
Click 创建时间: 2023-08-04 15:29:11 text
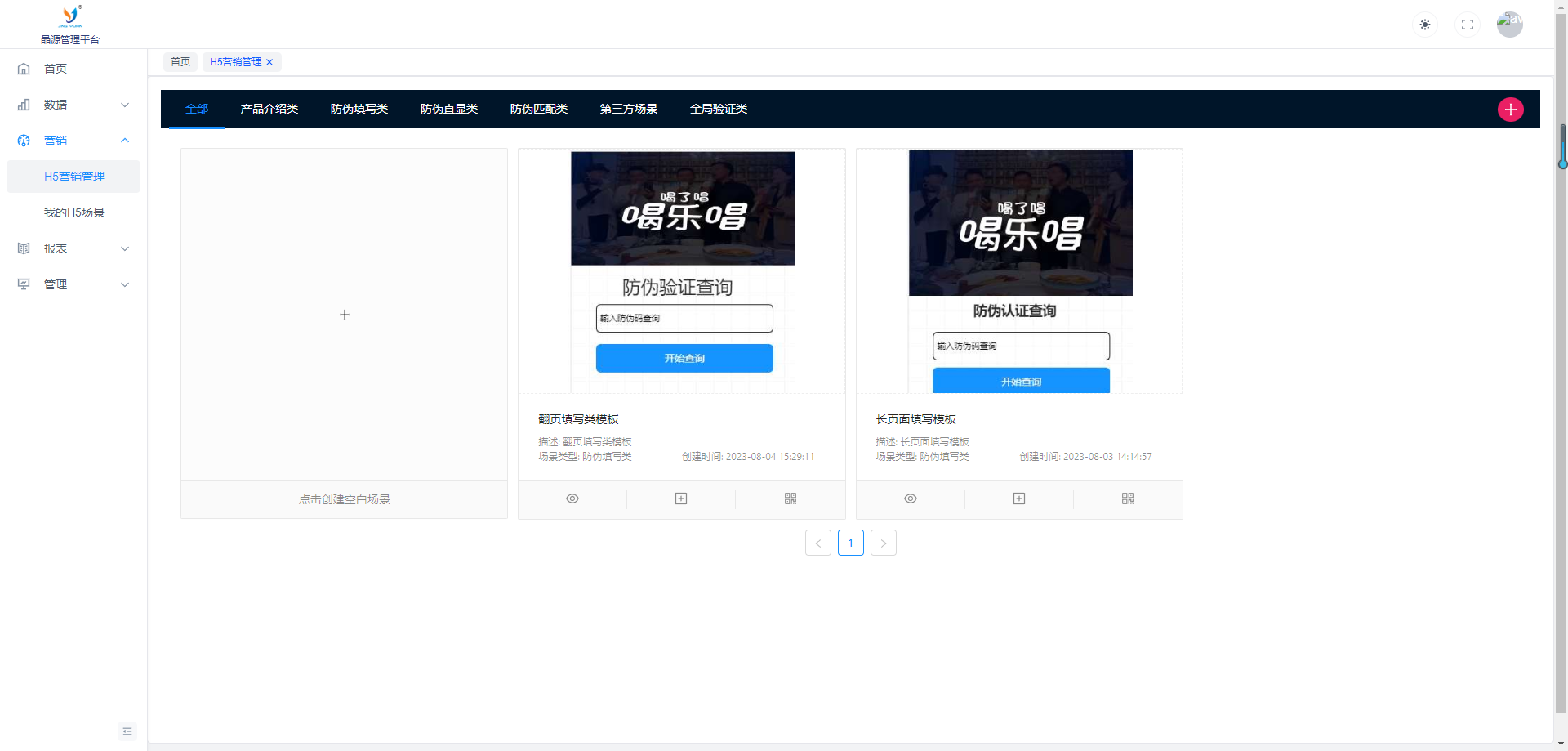point(748,457)
